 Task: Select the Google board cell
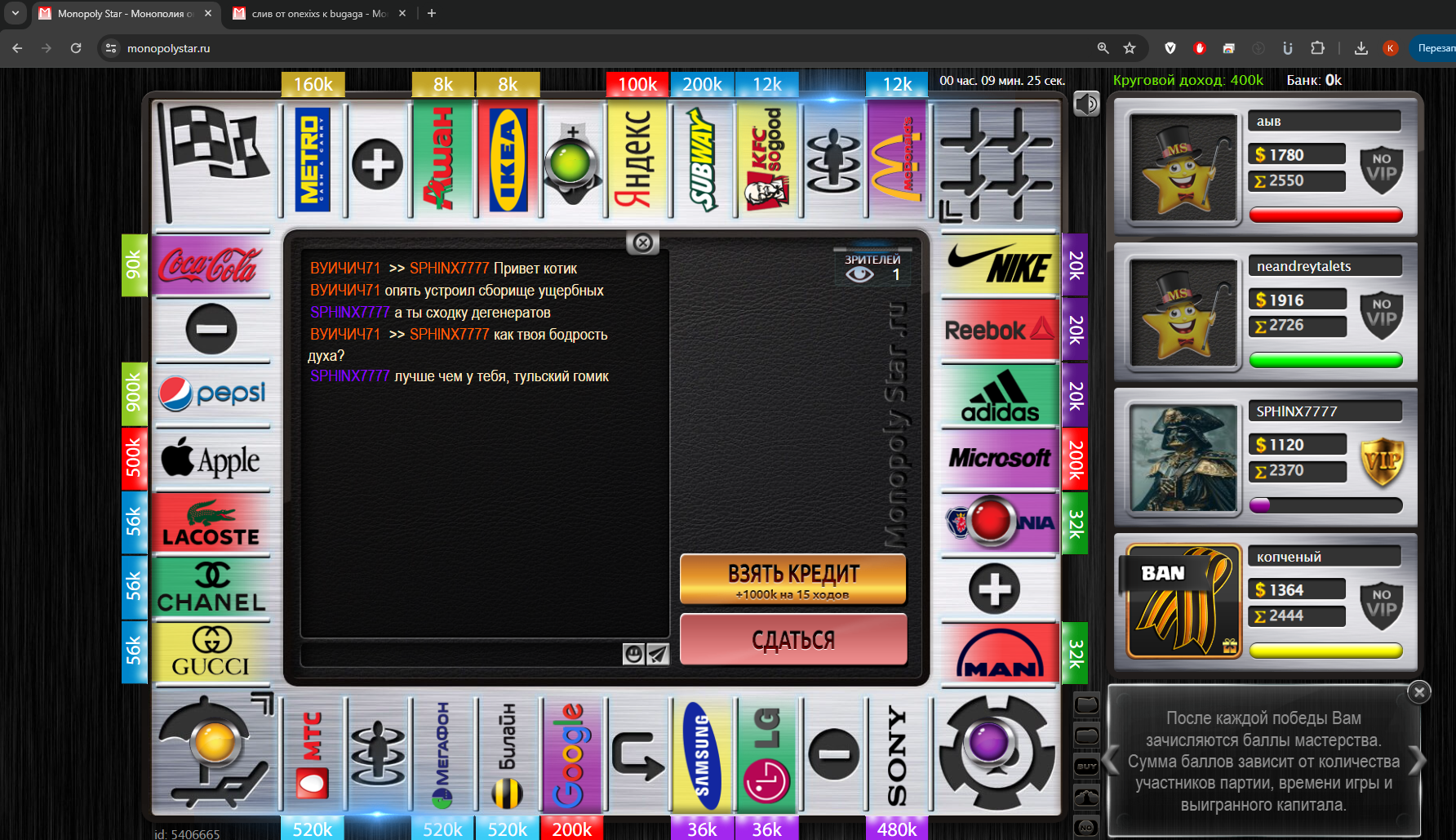click(572, 755)
